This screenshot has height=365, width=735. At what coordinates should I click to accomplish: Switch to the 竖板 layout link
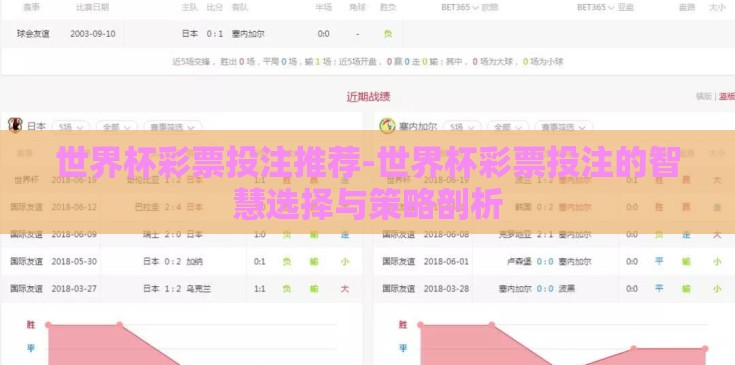click(727, 96)
